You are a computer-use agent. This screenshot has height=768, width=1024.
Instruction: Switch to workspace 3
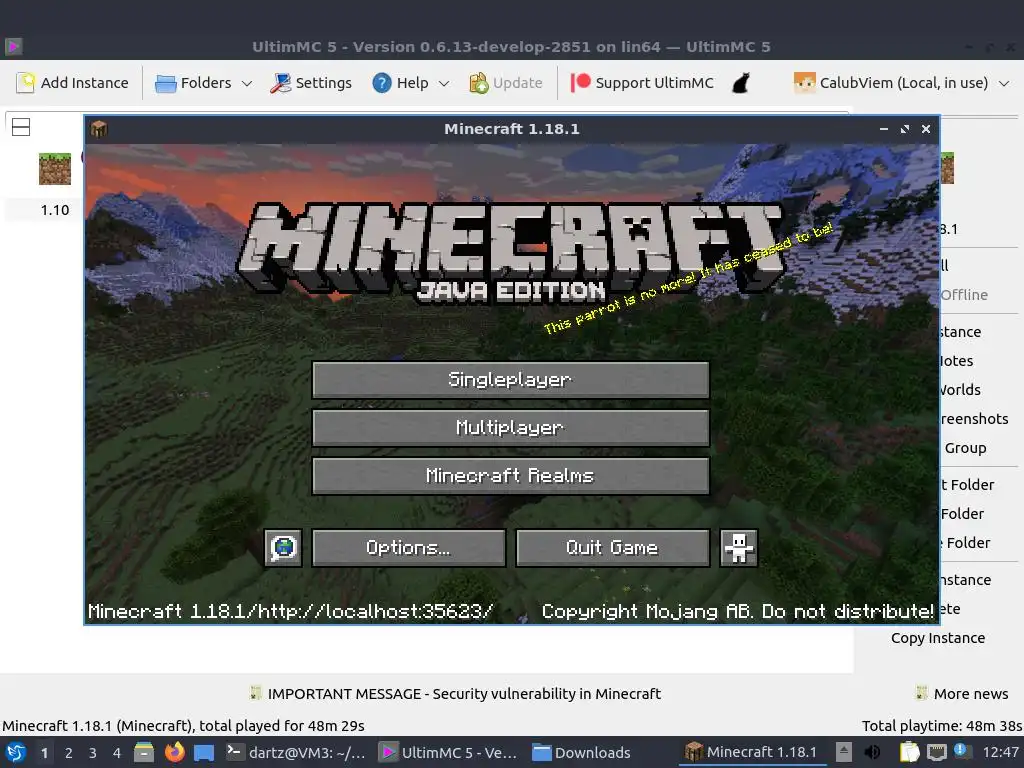pyautogui.click(x=93, y=753)
